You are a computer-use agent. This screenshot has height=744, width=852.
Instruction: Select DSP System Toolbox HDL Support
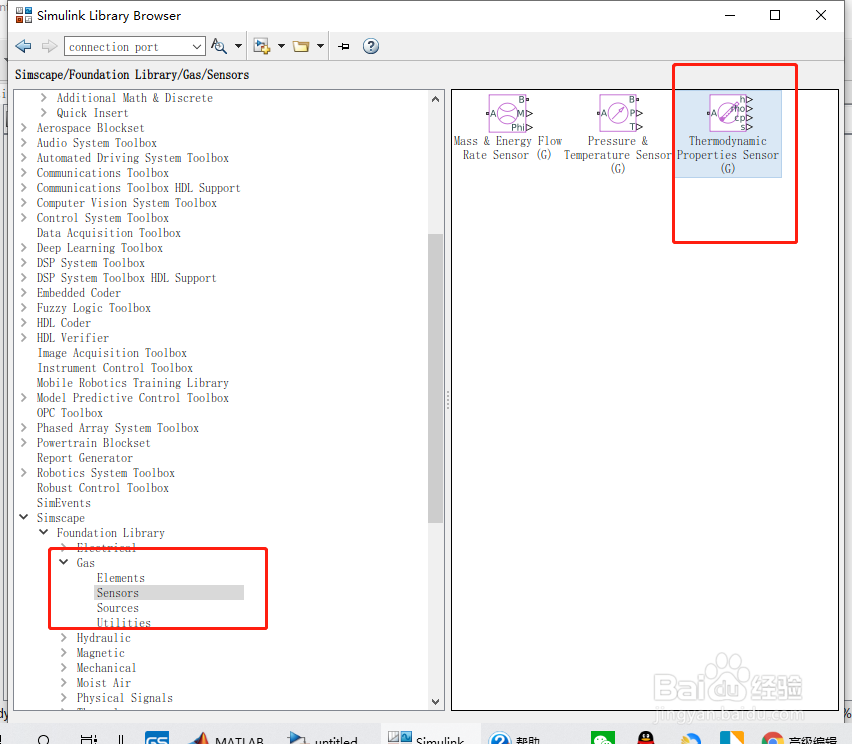[126, 278]
